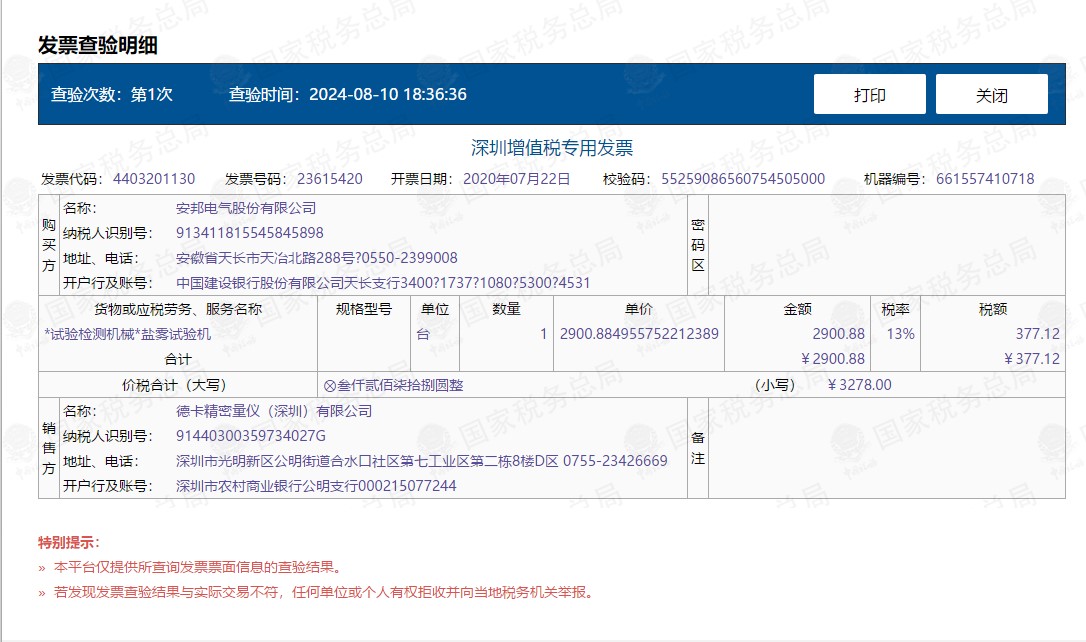The image size is (1086, 642).
Task: Select the 发票查验明细 page heading
Action: point(98,46)
